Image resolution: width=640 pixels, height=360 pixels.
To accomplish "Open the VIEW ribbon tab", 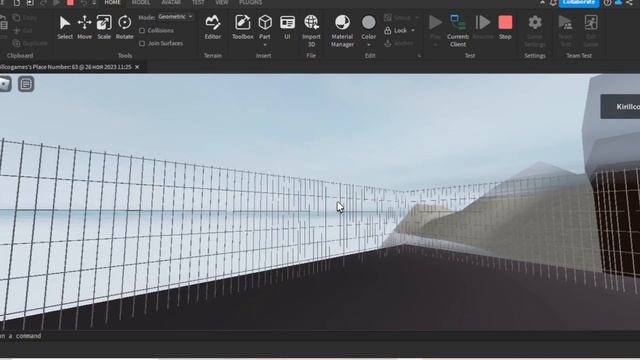I will tap(222, 2).
